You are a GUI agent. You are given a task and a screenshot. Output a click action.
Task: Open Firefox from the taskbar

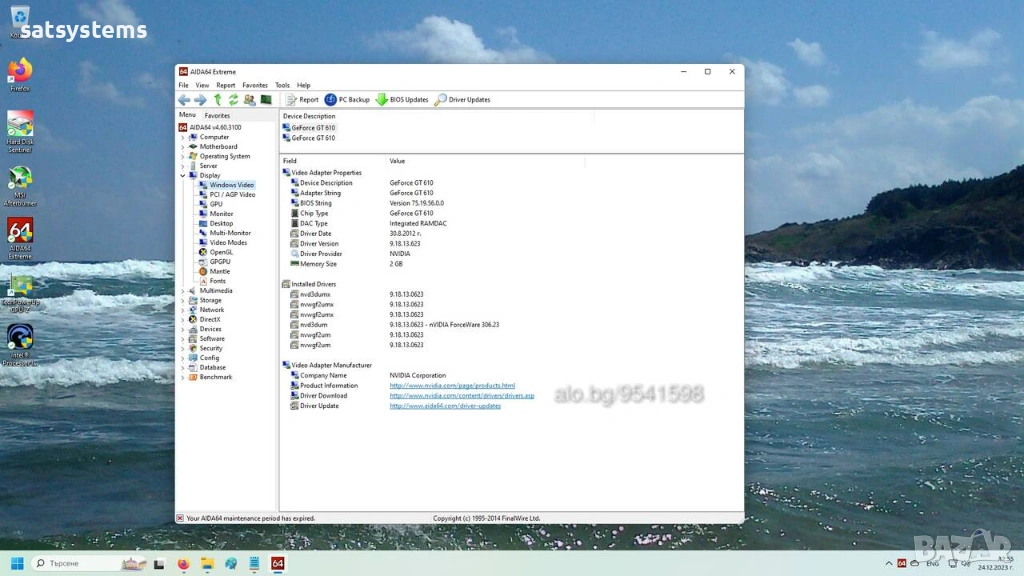click(x=184, y=564)
